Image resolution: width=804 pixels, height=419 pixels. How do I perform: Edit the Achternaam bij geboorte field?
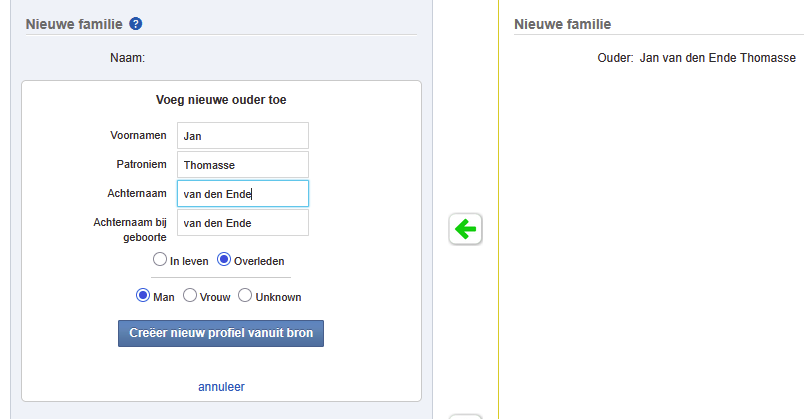(x=242, y=222)
